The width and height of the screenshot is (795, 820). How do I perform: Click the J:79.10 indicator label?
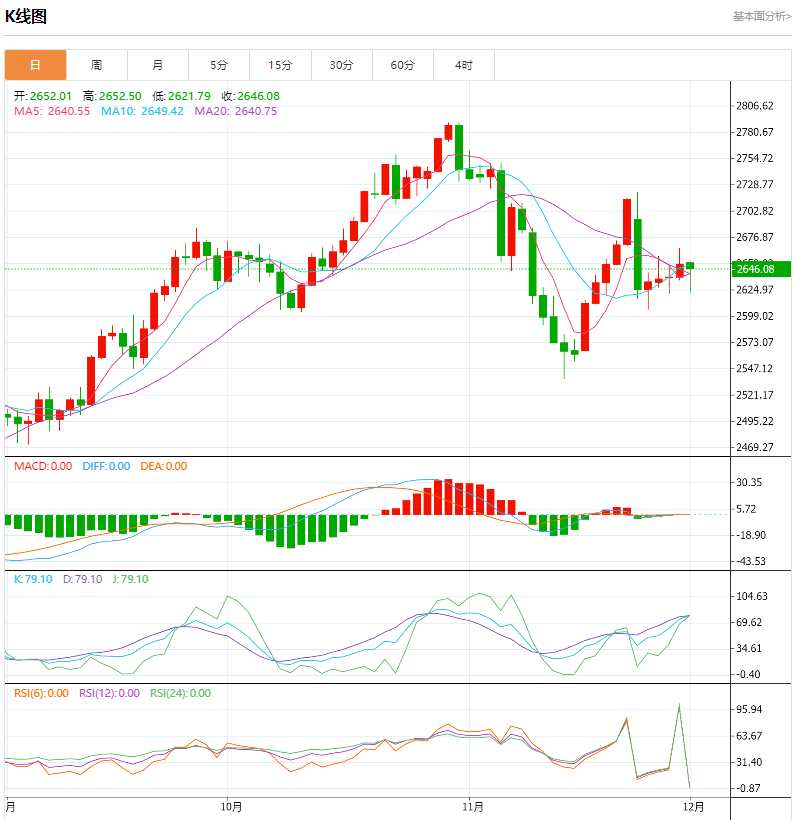click(x=130, y=579)
